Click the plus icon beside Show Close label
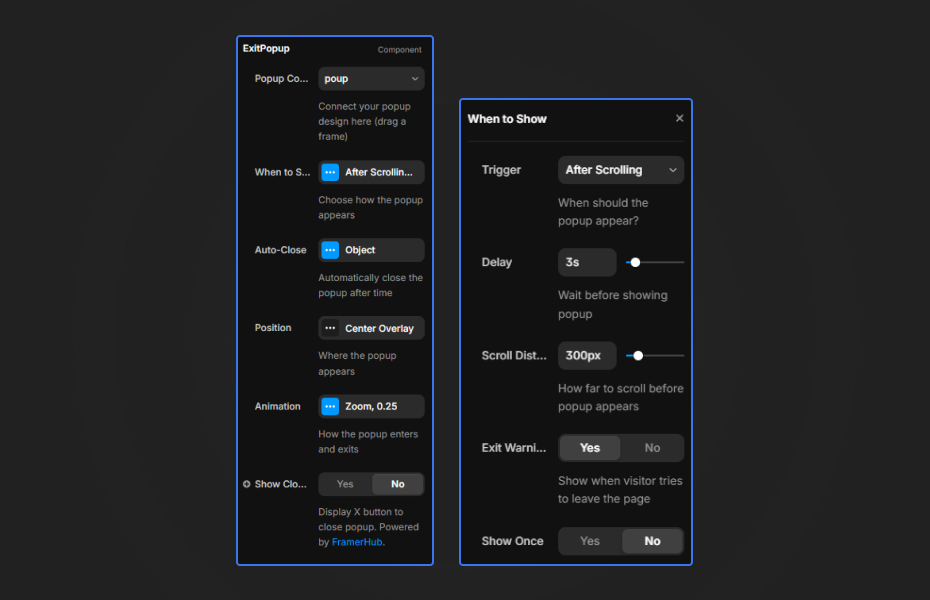 click(247, 484)
